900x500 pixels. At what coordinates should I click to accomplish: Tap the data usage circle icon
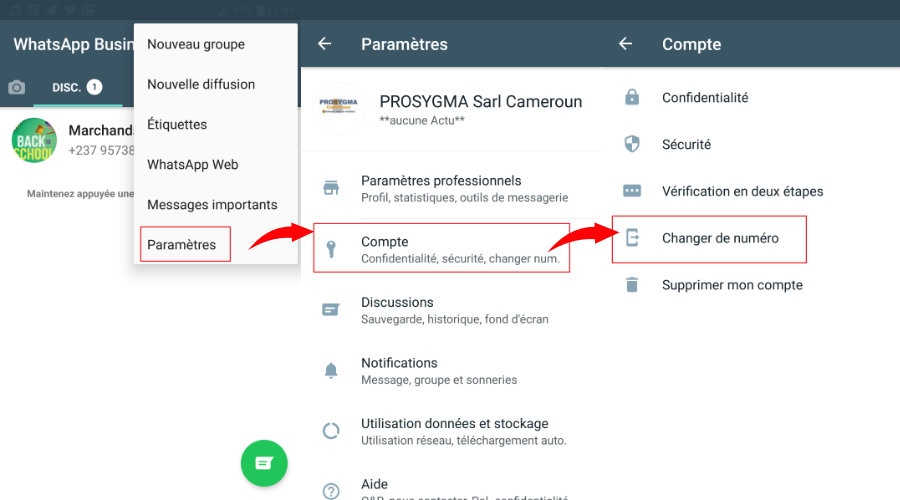click(331, 431)
